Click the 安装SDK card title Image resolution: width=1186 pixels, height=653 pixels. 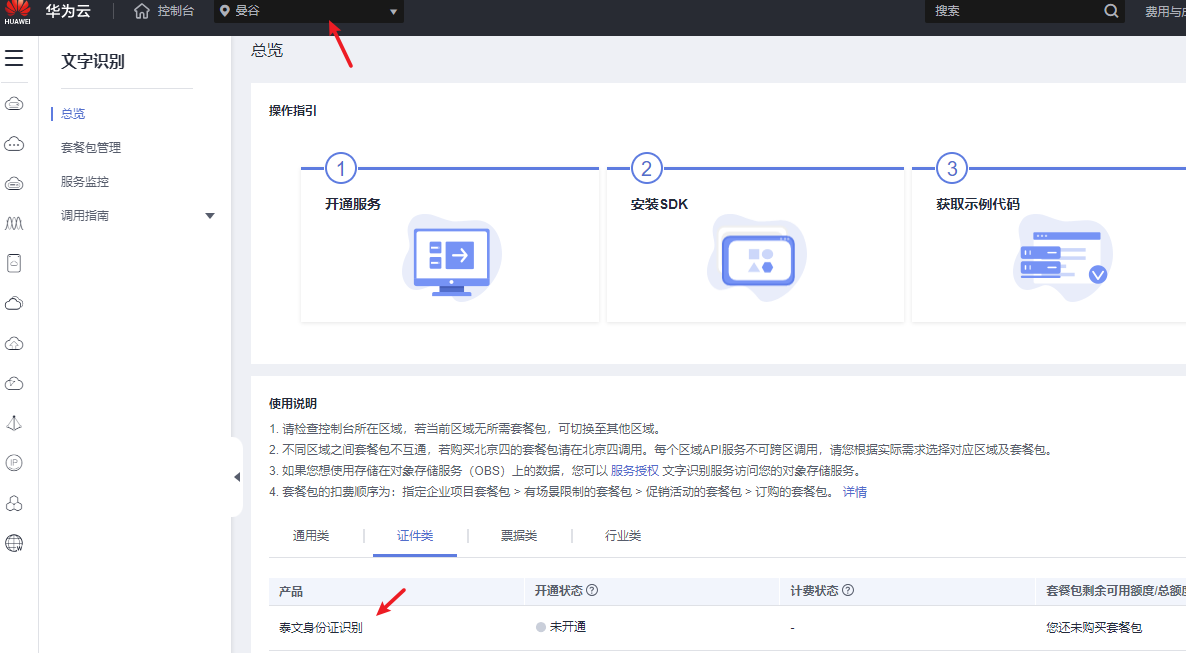660,204
